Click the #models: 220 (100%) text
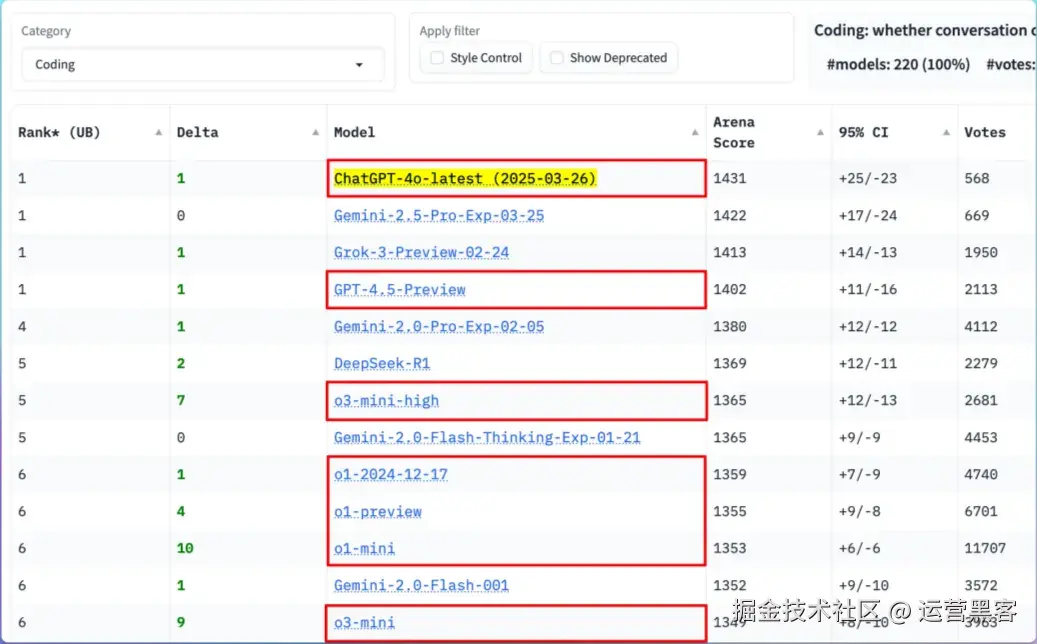Viewport: 1037px width, 644px height. 898,65
